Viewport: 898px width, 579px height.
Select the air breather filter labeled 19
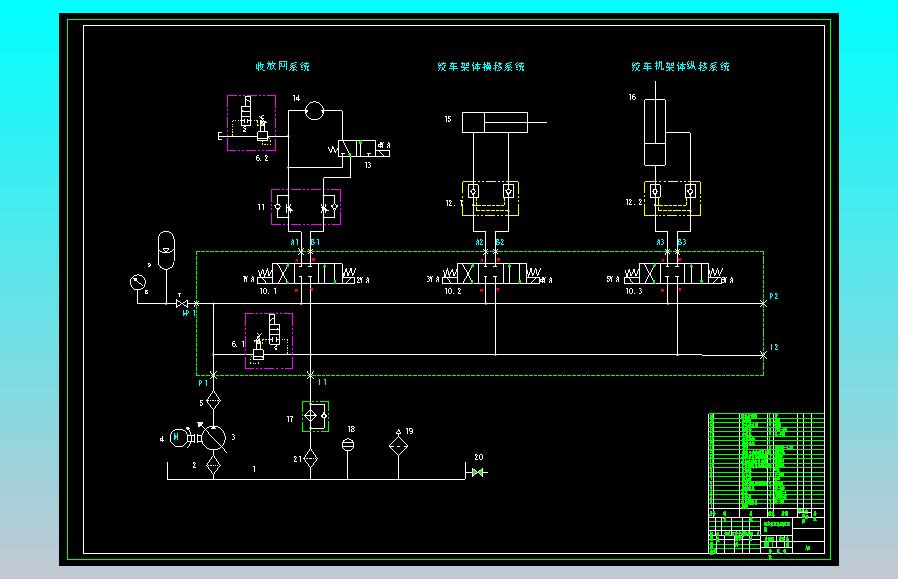[x=398, y=443]
